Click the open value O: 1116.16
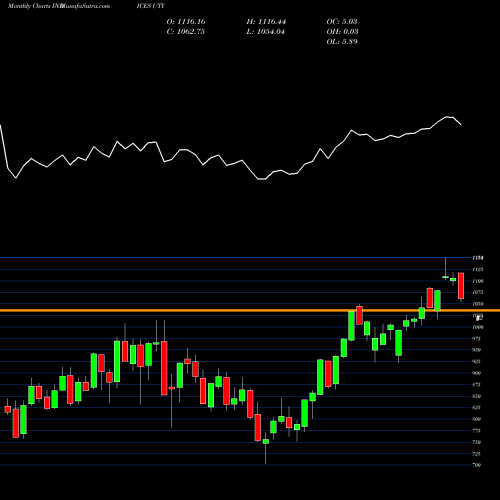The height and width of the screenshot is (500, 500). pyautogui.click(x=186, y=22)
